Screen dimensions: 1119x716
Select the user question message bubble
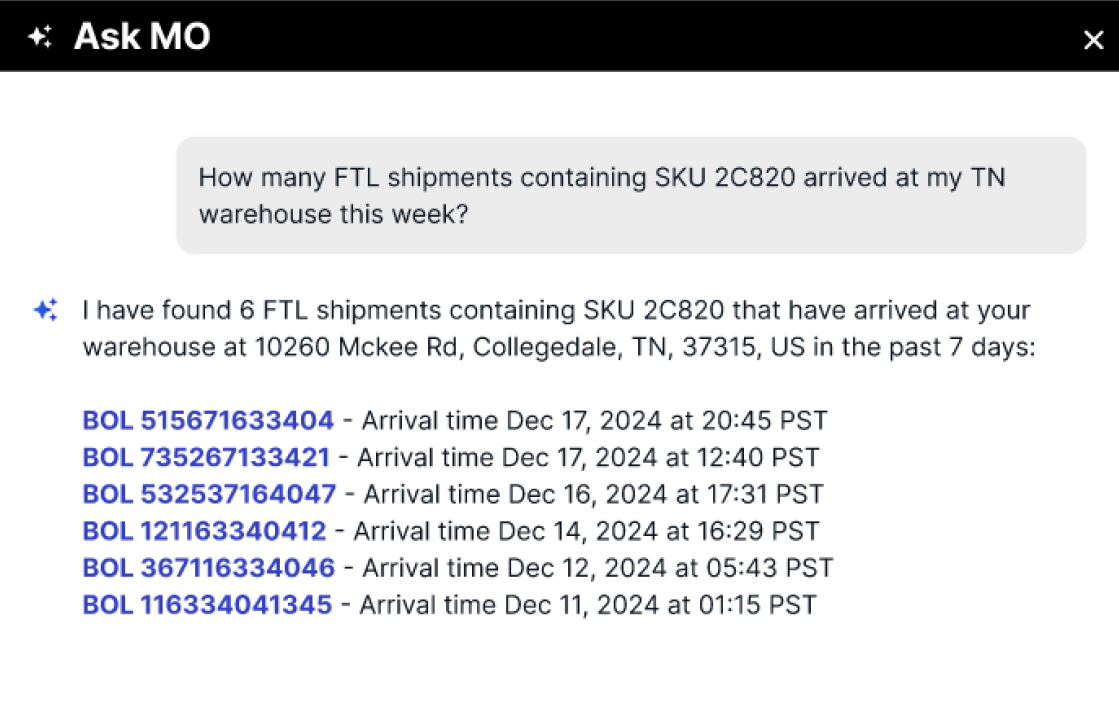[x=631, y=196]
